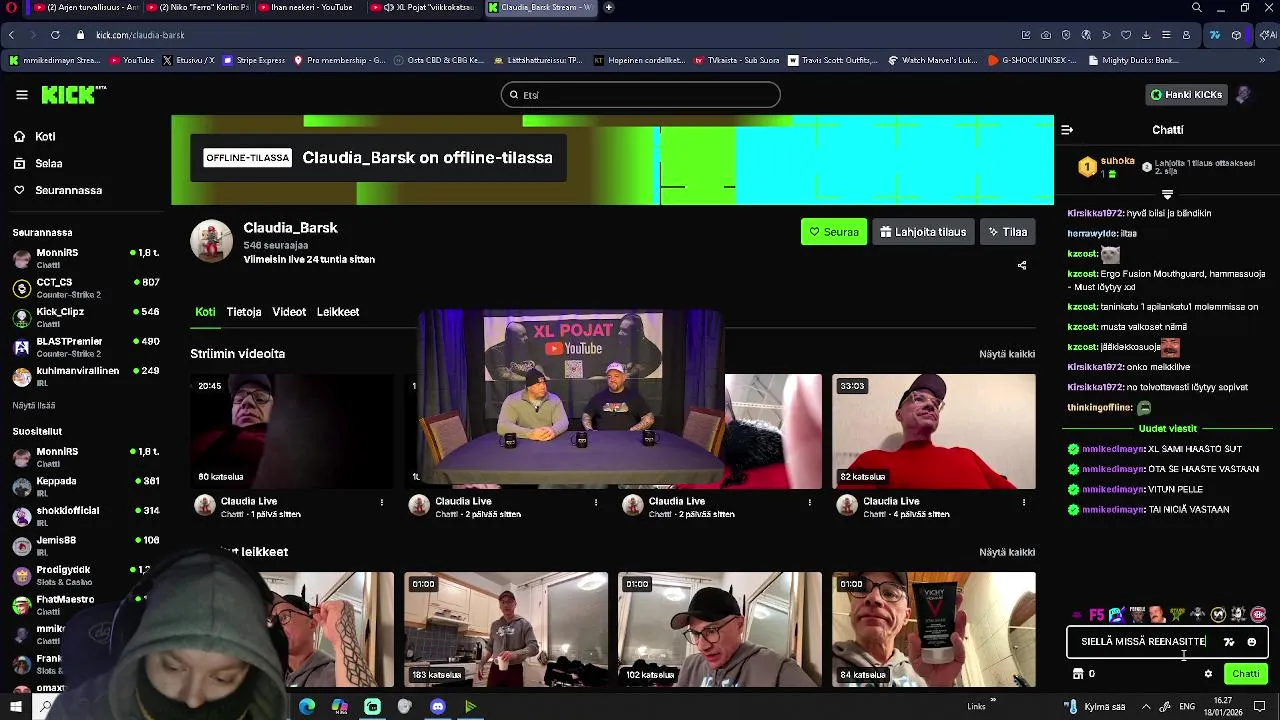Open the browser favorites heart icon

point(1126,35)
